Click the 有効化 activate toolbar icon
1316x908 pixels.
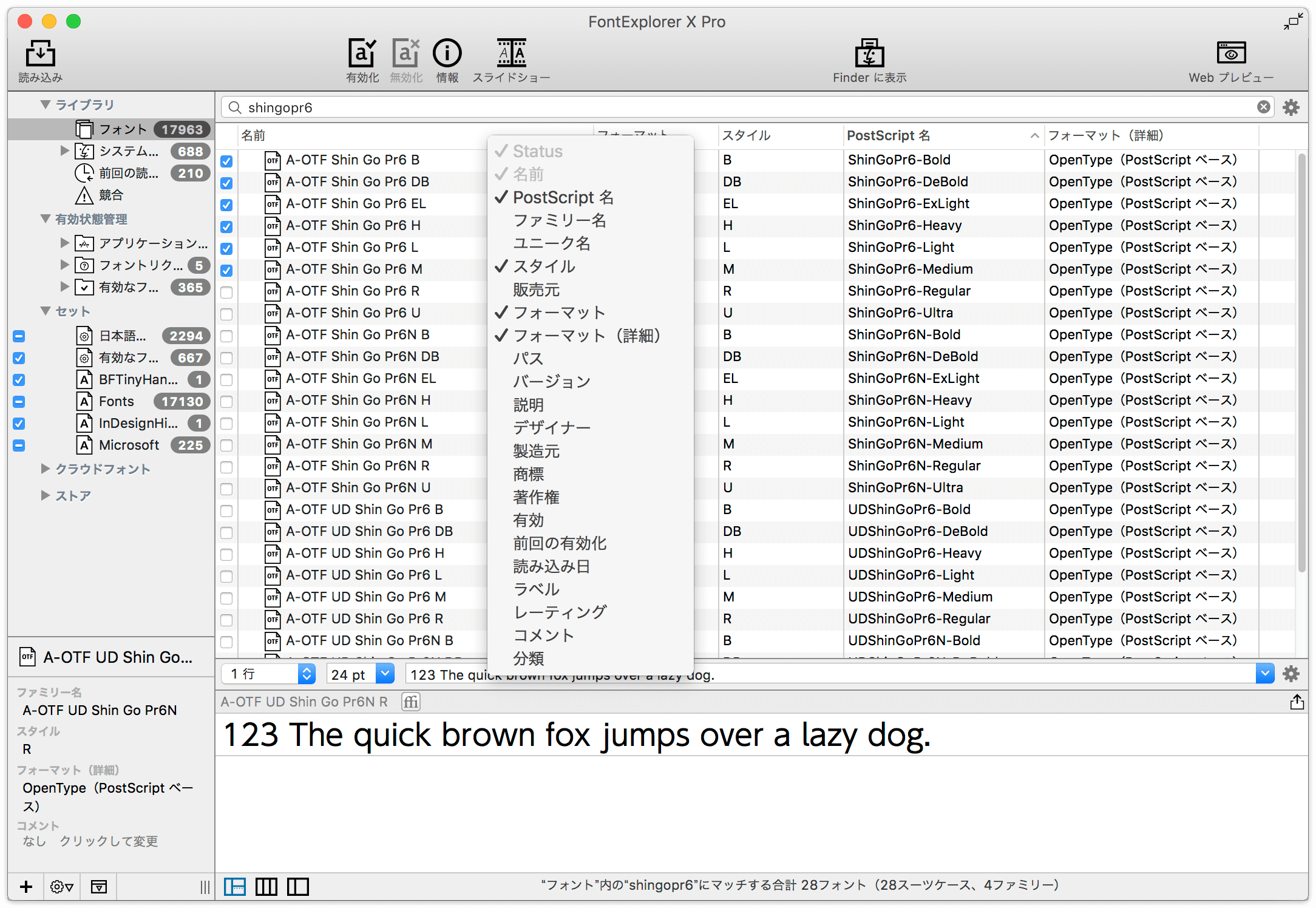(362, 53)
